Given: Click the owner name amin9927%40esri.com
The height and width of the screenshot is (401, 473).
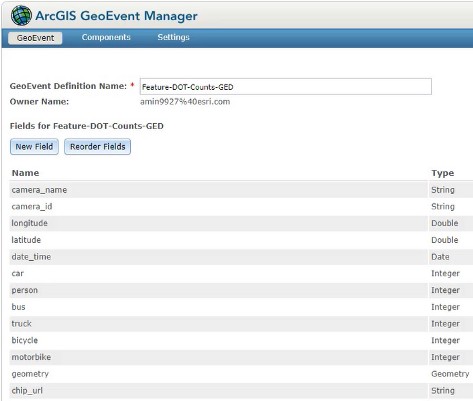Looking at the screenshot, I should pyautogui.click(x=185, y=102).
